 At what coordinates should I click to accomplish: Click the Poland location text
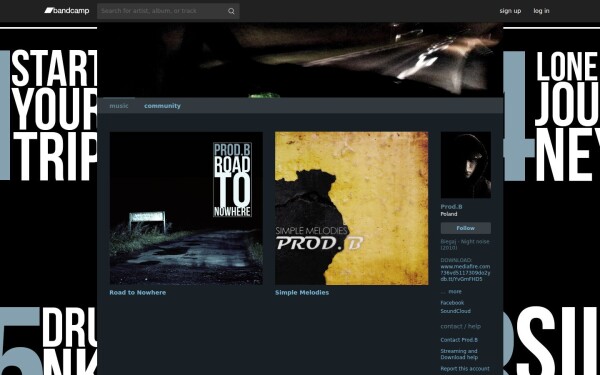click(448, 214)
